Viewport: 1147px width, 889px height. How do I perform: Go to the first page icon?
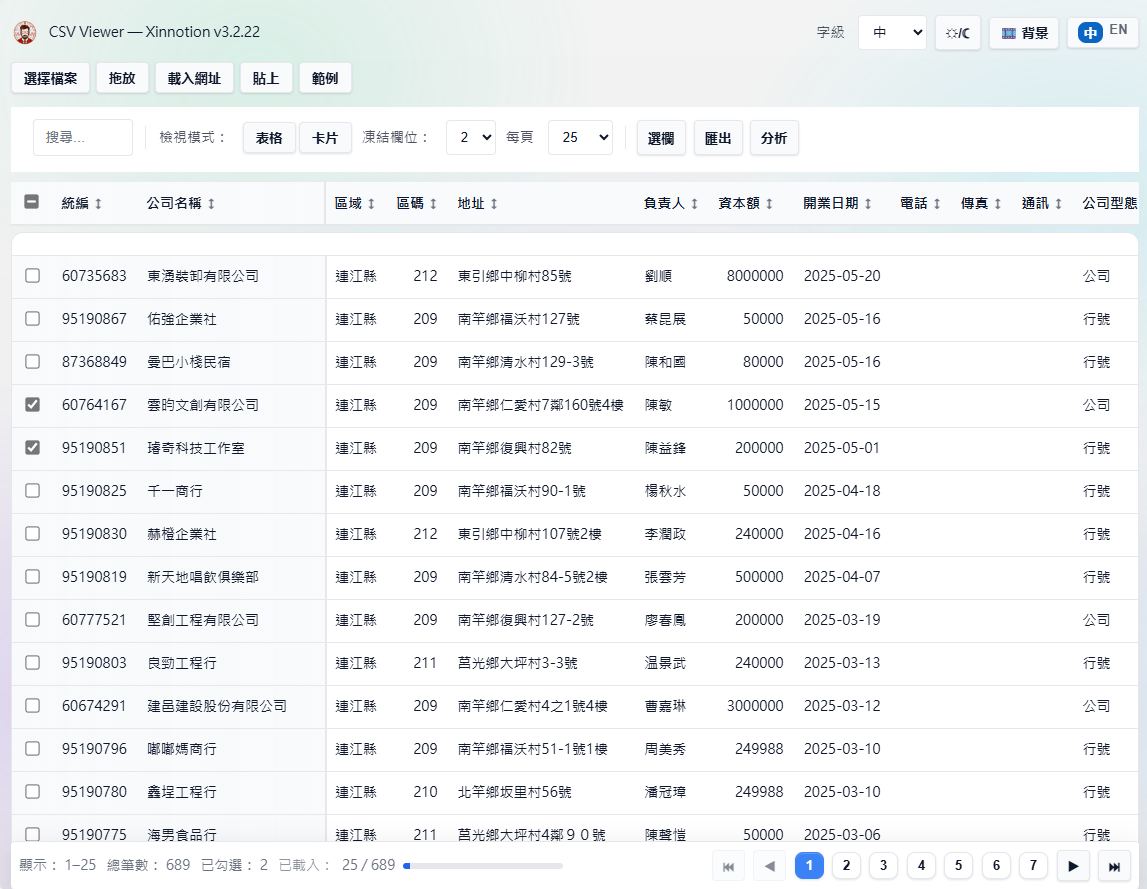(728, 866)
